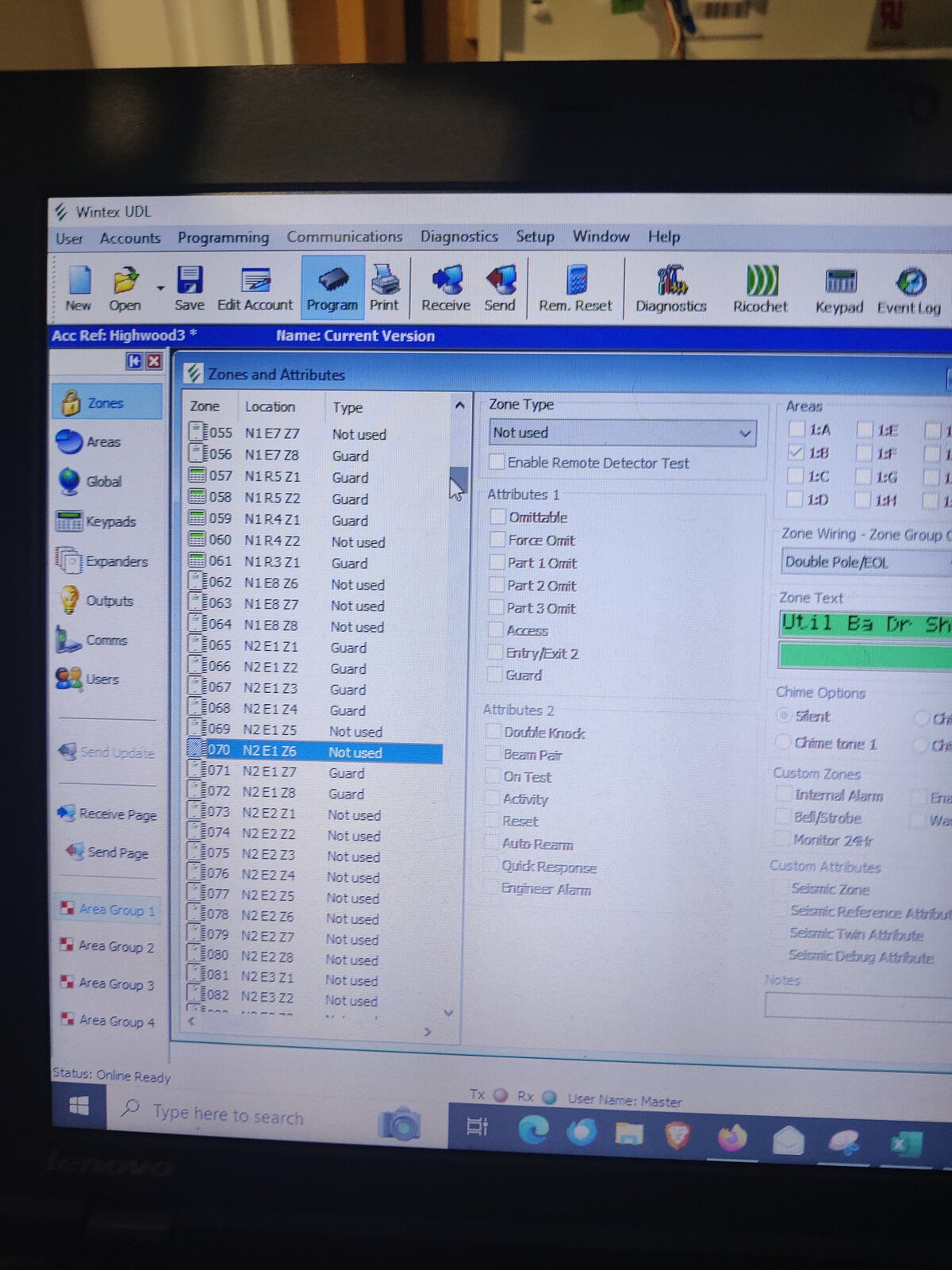952x1270 pixels.
Task: Click the Receive toolbar icon
Action: pos(446,288)
